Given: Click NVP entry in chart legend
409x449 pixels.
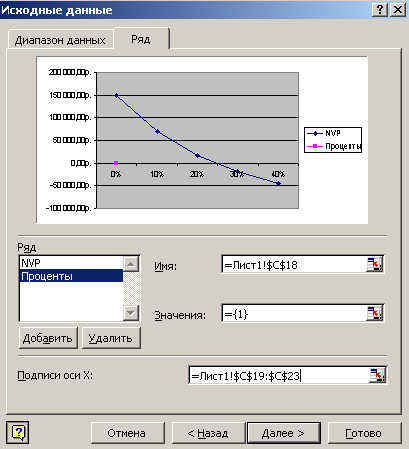Looking at the screenshot, I should coord(324,133).
